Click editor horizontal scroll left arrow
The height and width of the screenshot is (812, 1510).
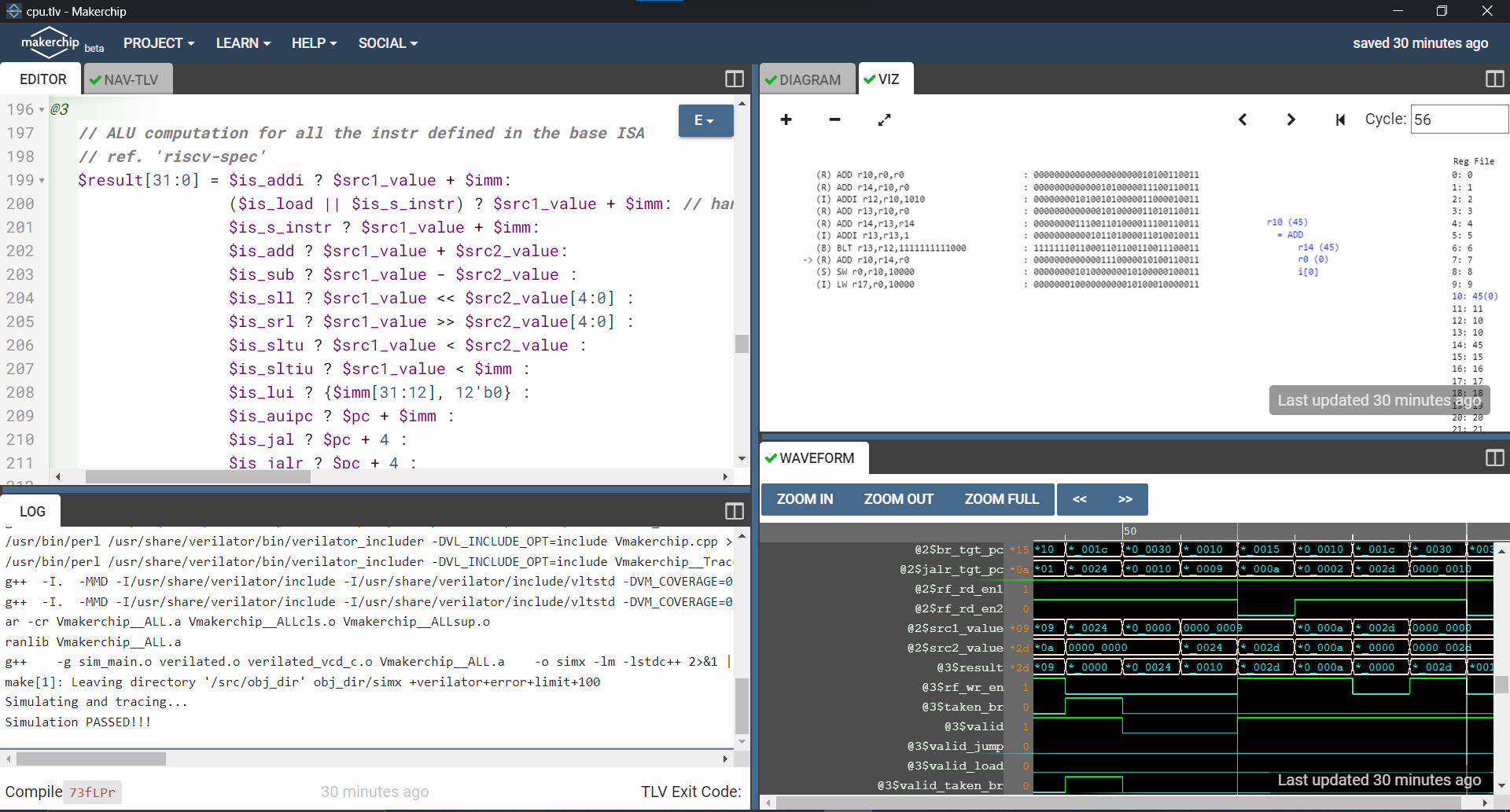click(x=57, y=476)
